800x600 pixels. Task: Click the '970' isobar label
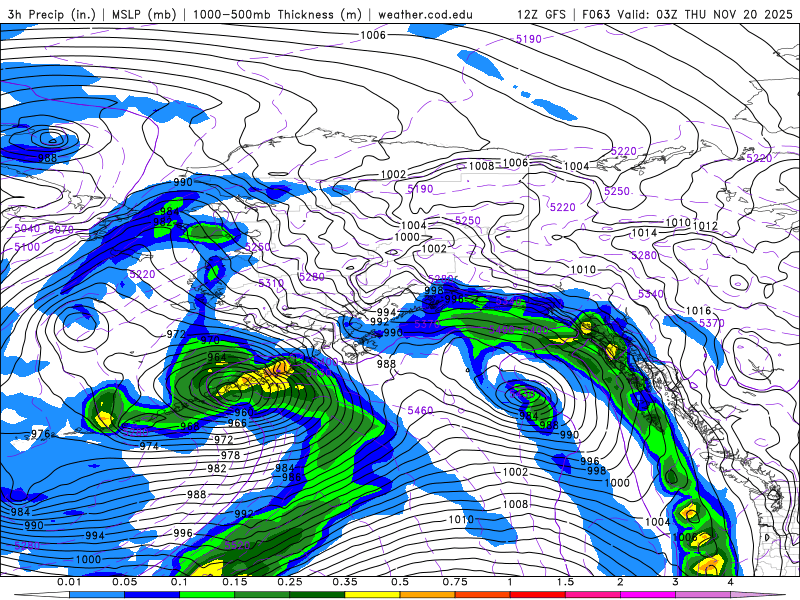pos(210,340)
